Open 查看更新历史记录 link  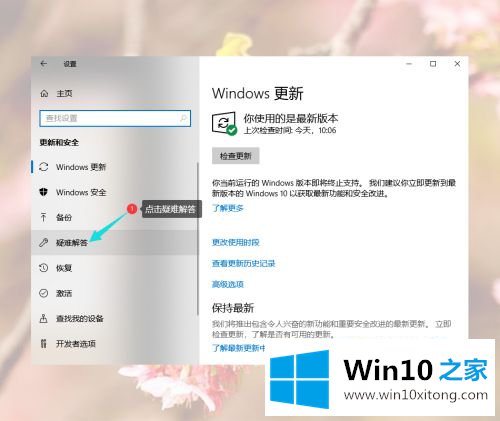(244, 263)
